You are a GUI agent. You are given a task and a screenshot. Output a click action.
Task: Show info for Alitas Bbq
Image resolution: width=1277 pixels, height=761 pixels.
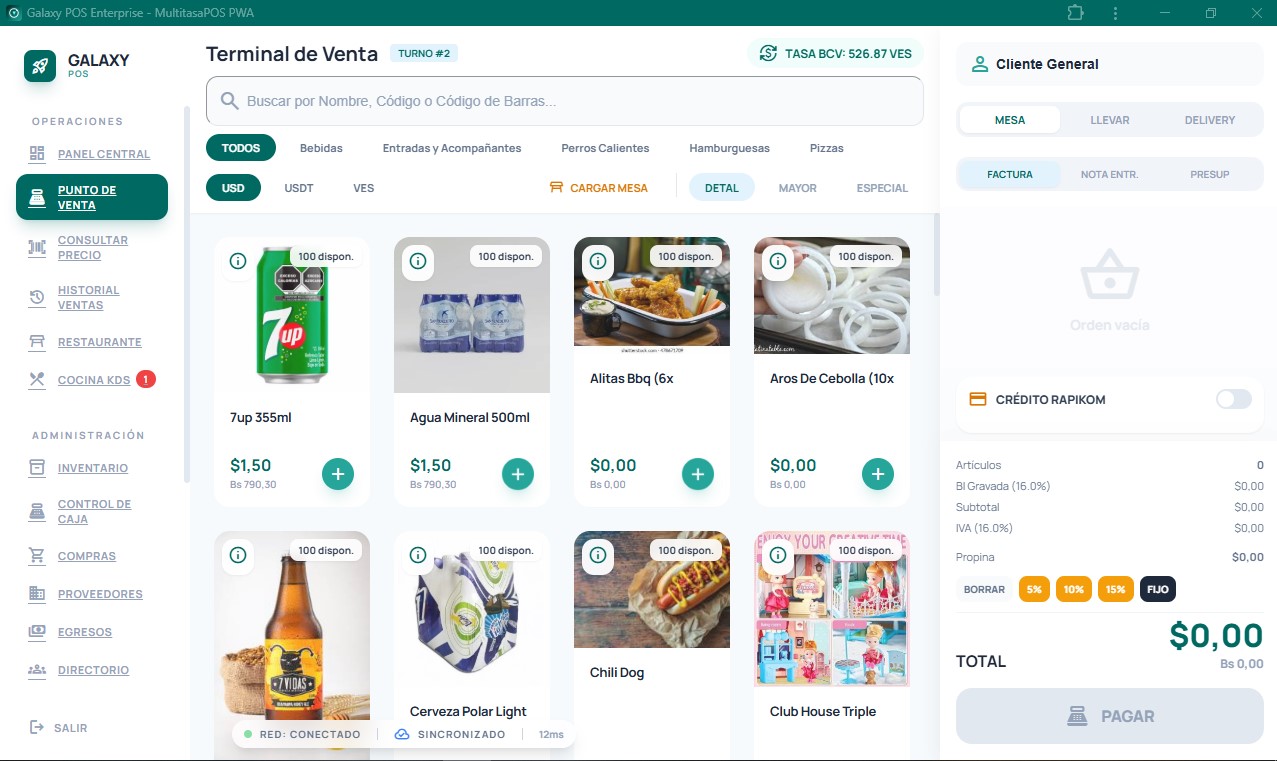click(598, 261)
